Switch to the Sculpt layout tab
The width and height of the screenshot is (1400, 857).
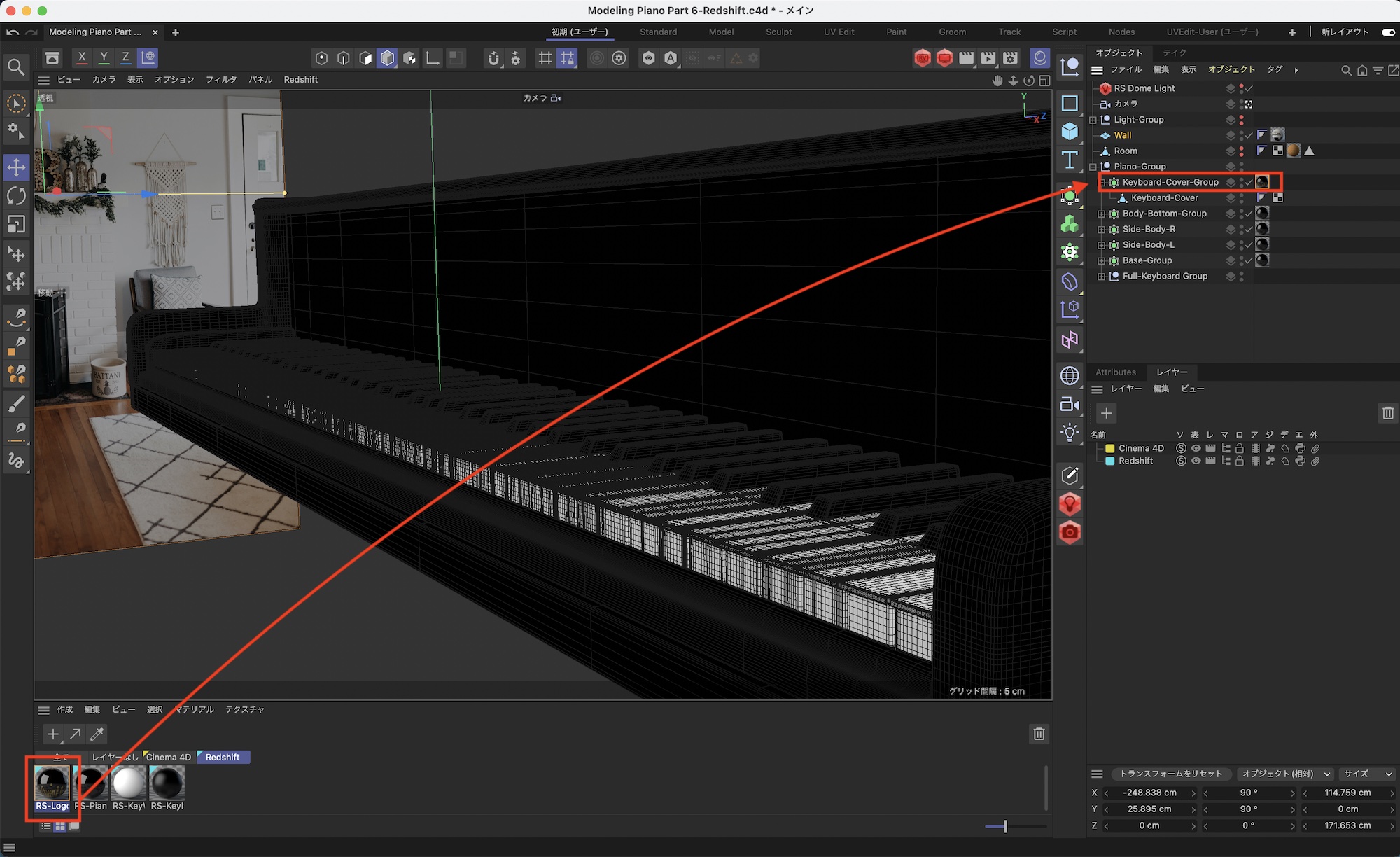click(778, 32)
